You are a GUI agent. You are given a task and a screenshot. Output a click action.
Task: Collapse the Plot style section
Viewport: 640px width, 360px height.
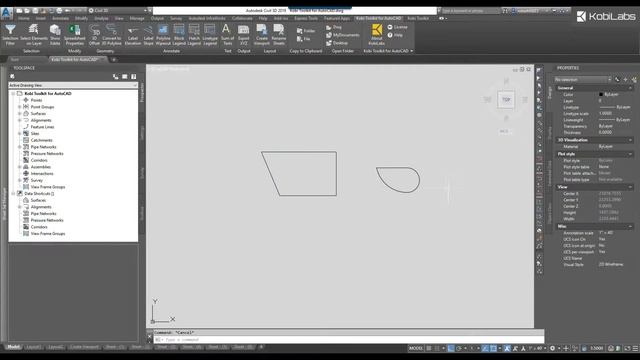[x=630, y=154]
